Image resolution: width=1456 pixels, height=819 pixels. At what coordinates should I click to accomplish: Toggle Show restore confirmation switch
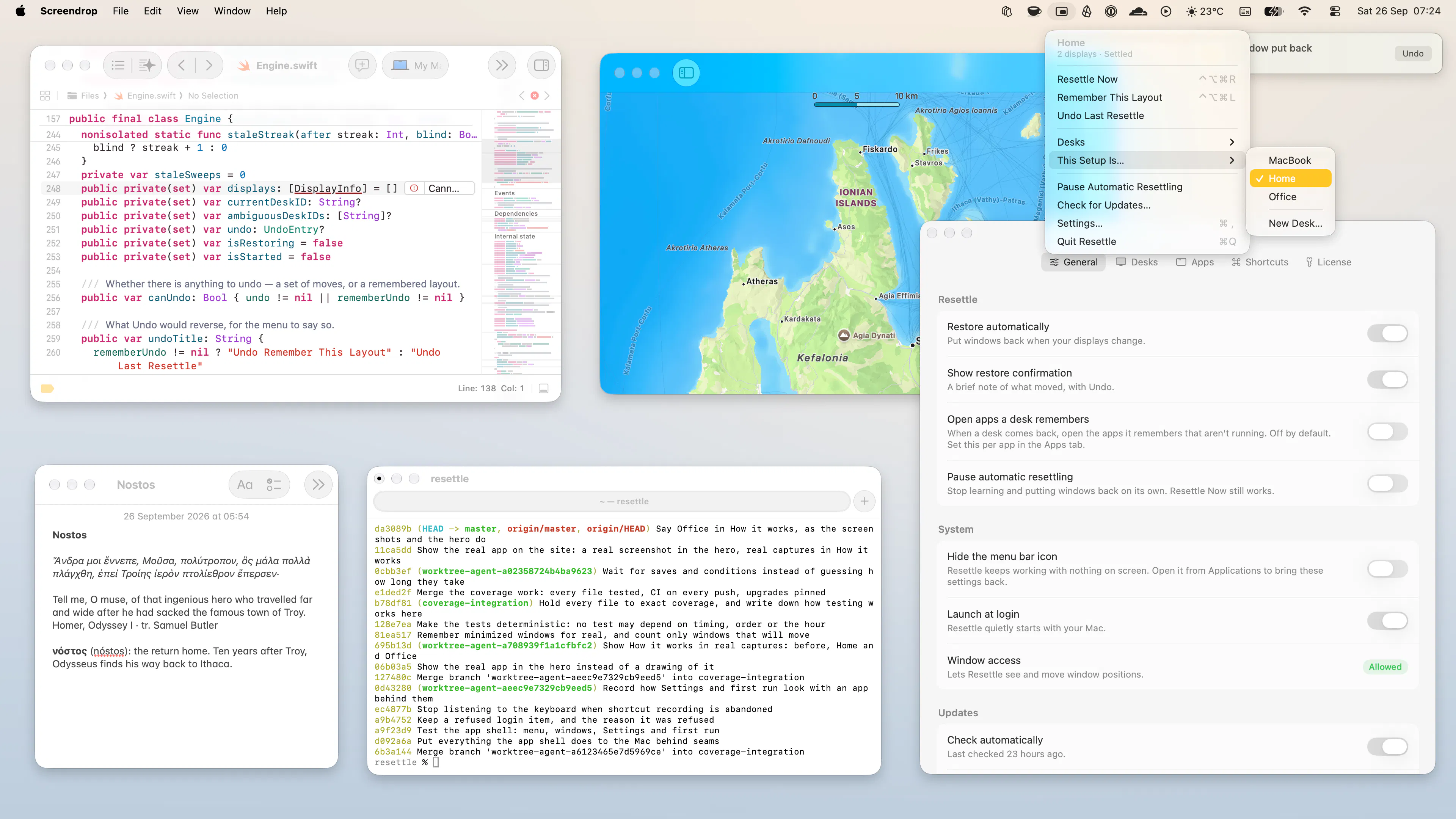[1387, 380]
